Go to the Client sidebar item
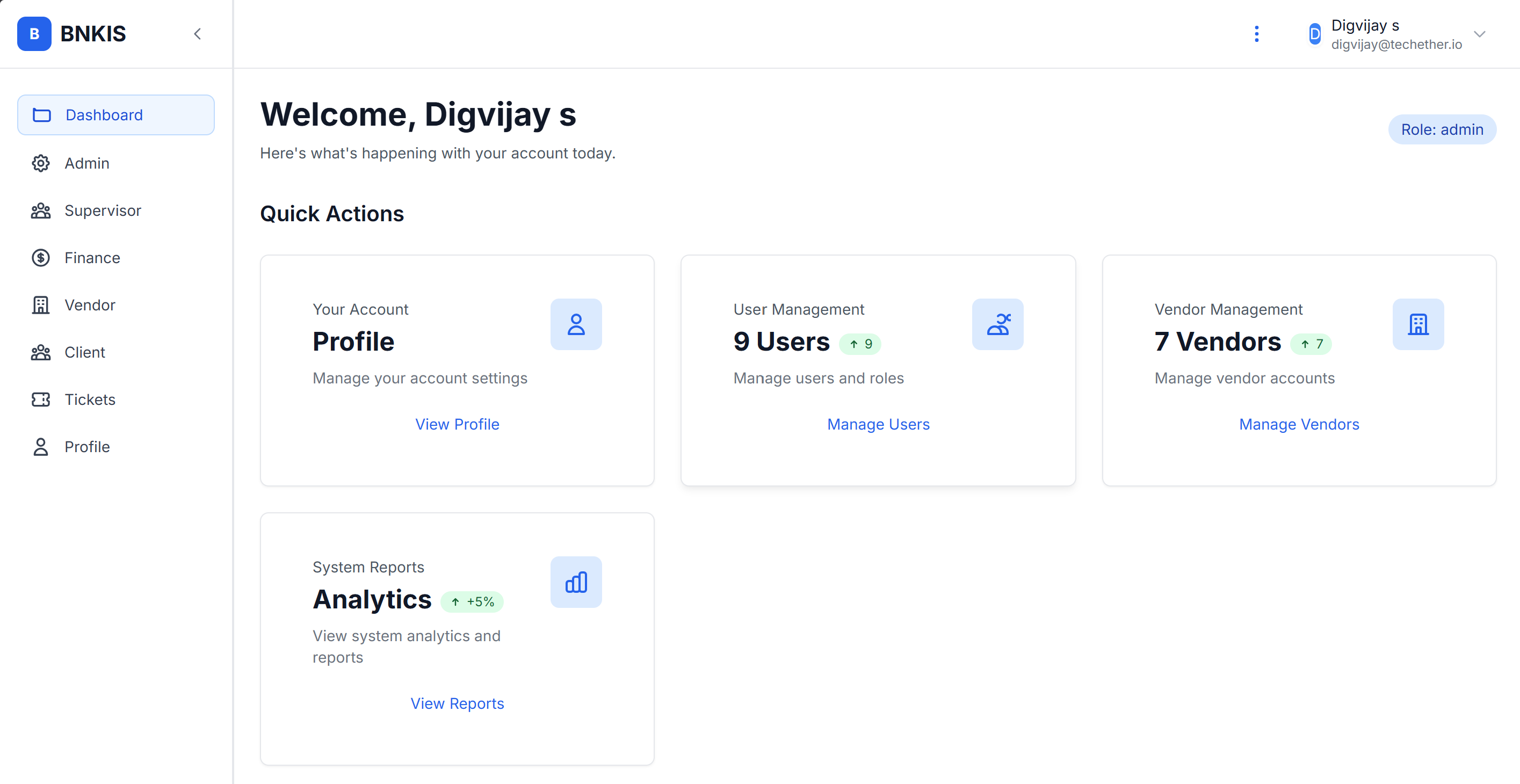 pyautogui.click(x=84, y=352)
